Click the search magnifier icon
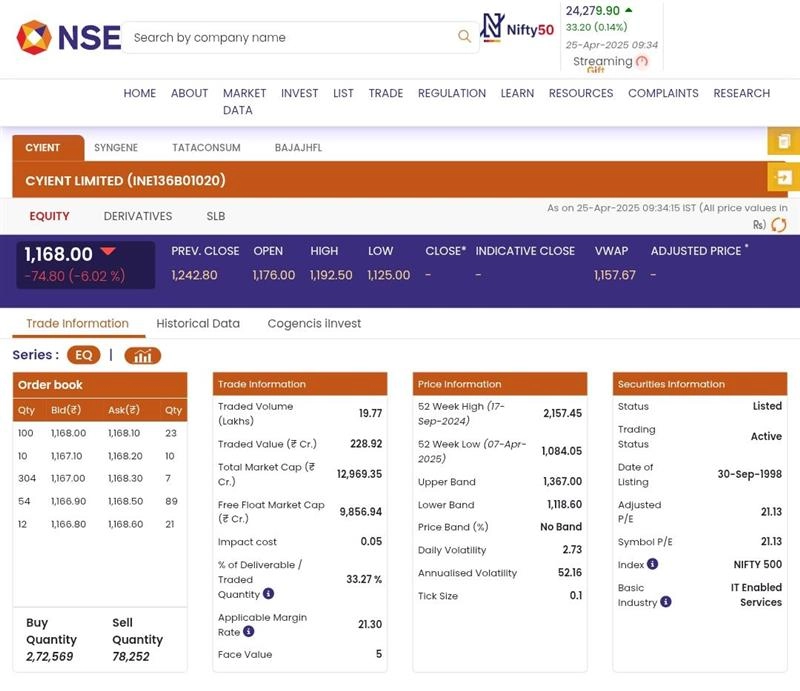Image resolution: width=800 pixels, height=691 pixels. (x=464, y=37)
